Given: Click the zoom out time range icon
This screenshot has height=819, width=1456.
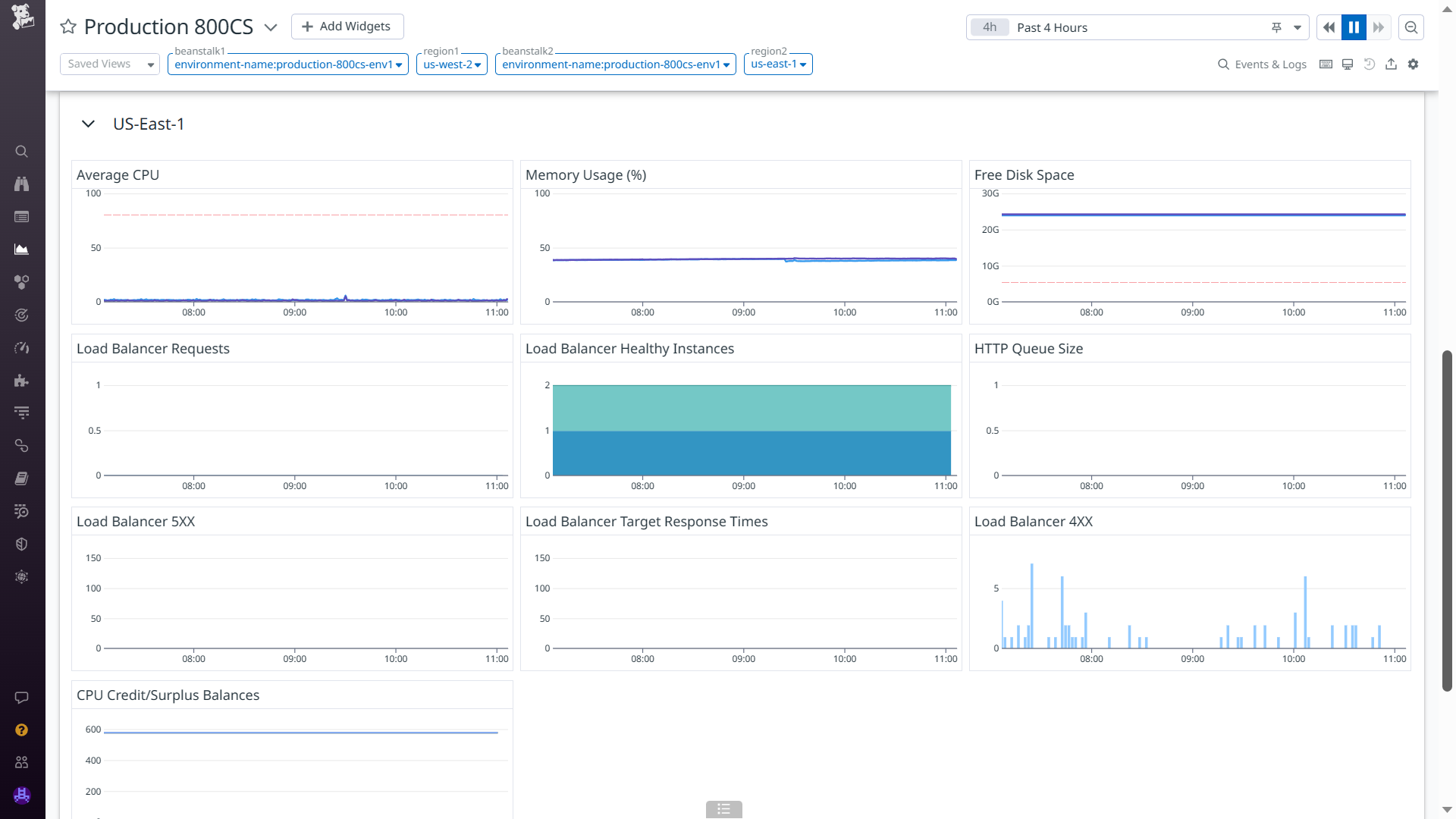Looking at the screenshot, I should (x=1411, y=27).
